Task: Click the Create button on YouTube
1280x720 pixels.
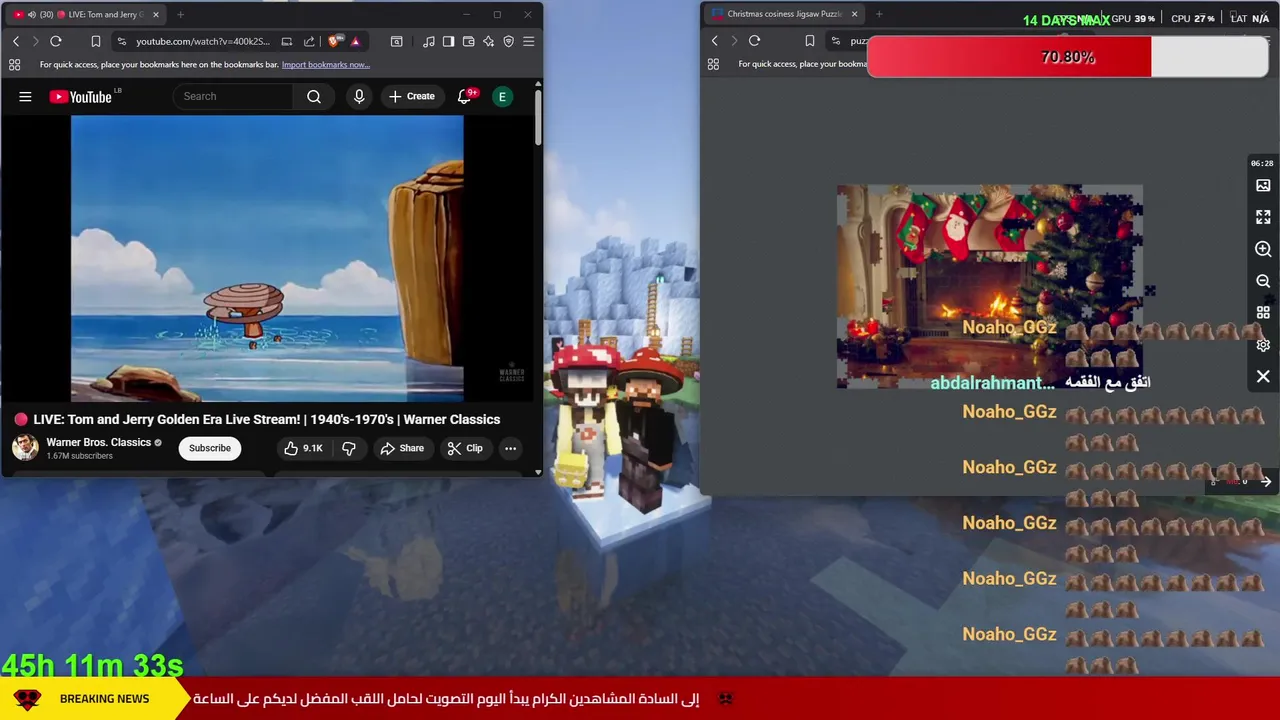Action: [x=412, y=96]
